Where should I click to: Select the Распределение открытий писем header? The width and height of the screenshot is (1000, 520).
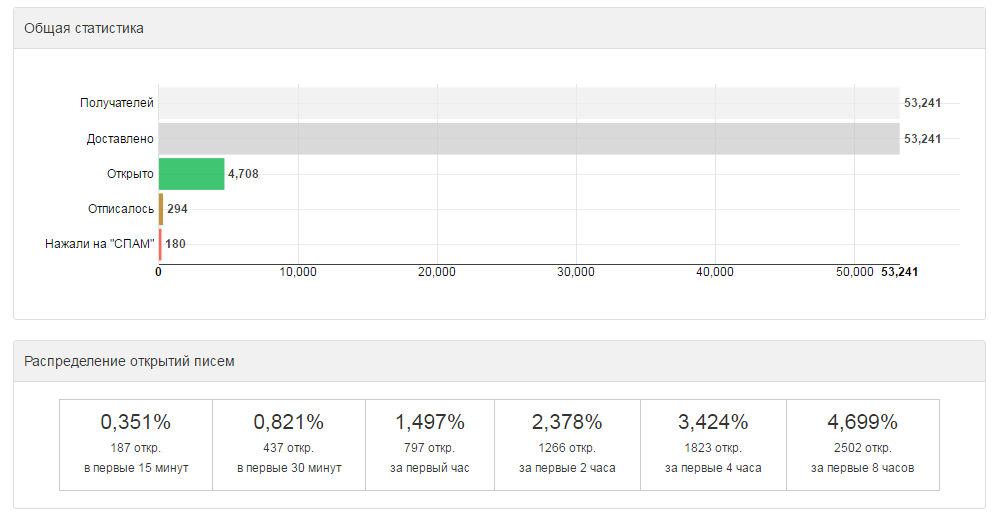(499, 362)
